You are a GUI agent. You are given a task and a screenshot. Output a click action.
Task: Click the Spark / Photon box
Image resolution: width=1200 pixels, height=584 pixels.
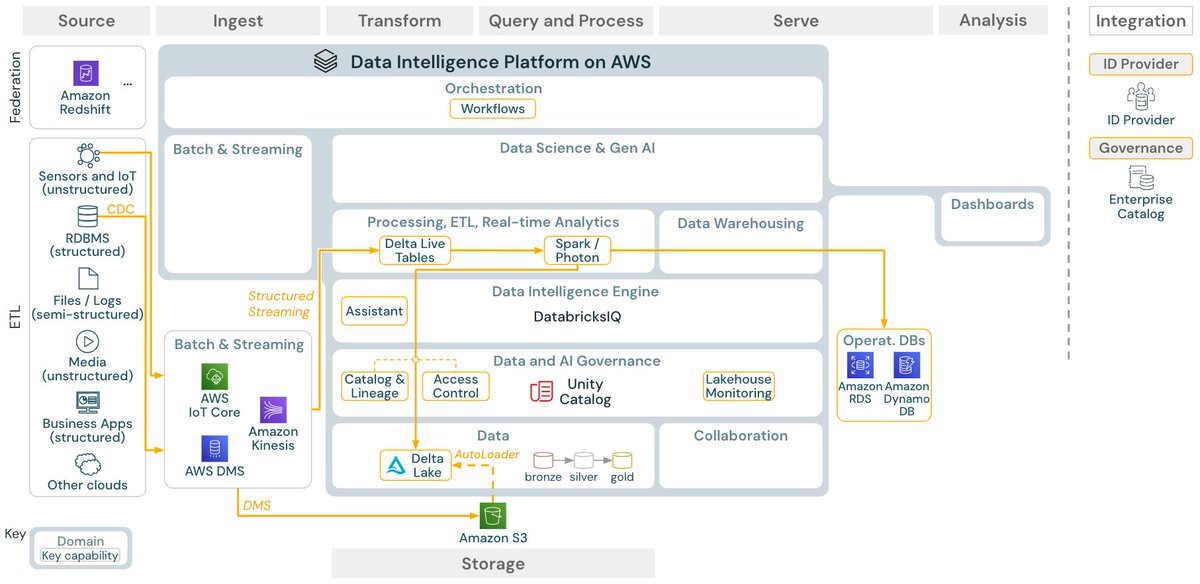pos(577,251)
